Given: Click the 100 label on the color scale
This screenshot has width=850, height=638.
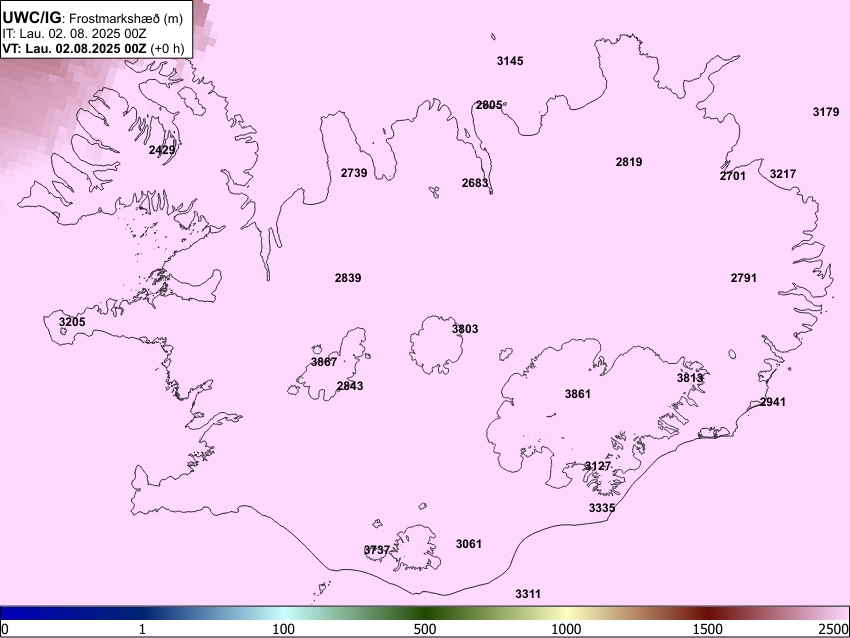Looking at the screenshot, I should pyautogui.click(x=284, y=629).
